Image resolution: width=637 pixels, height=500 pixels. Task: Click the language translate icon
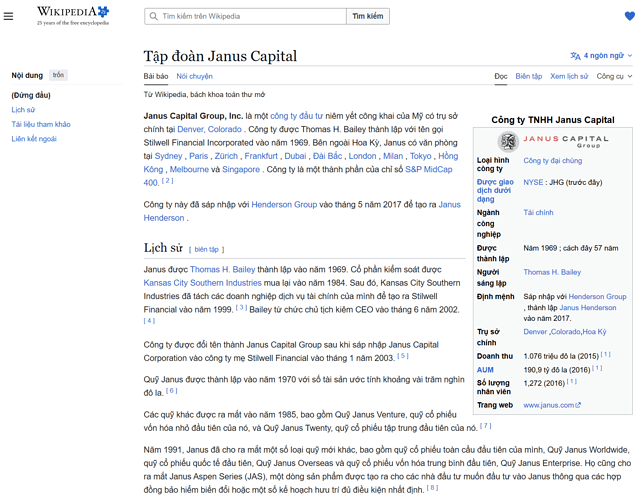point(575,56)
